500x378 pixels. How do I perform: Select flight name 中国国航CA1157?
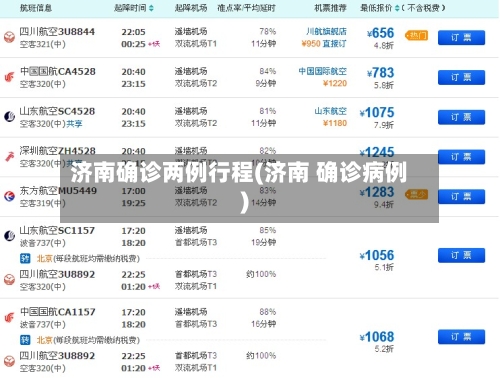[x=57, y=312]
